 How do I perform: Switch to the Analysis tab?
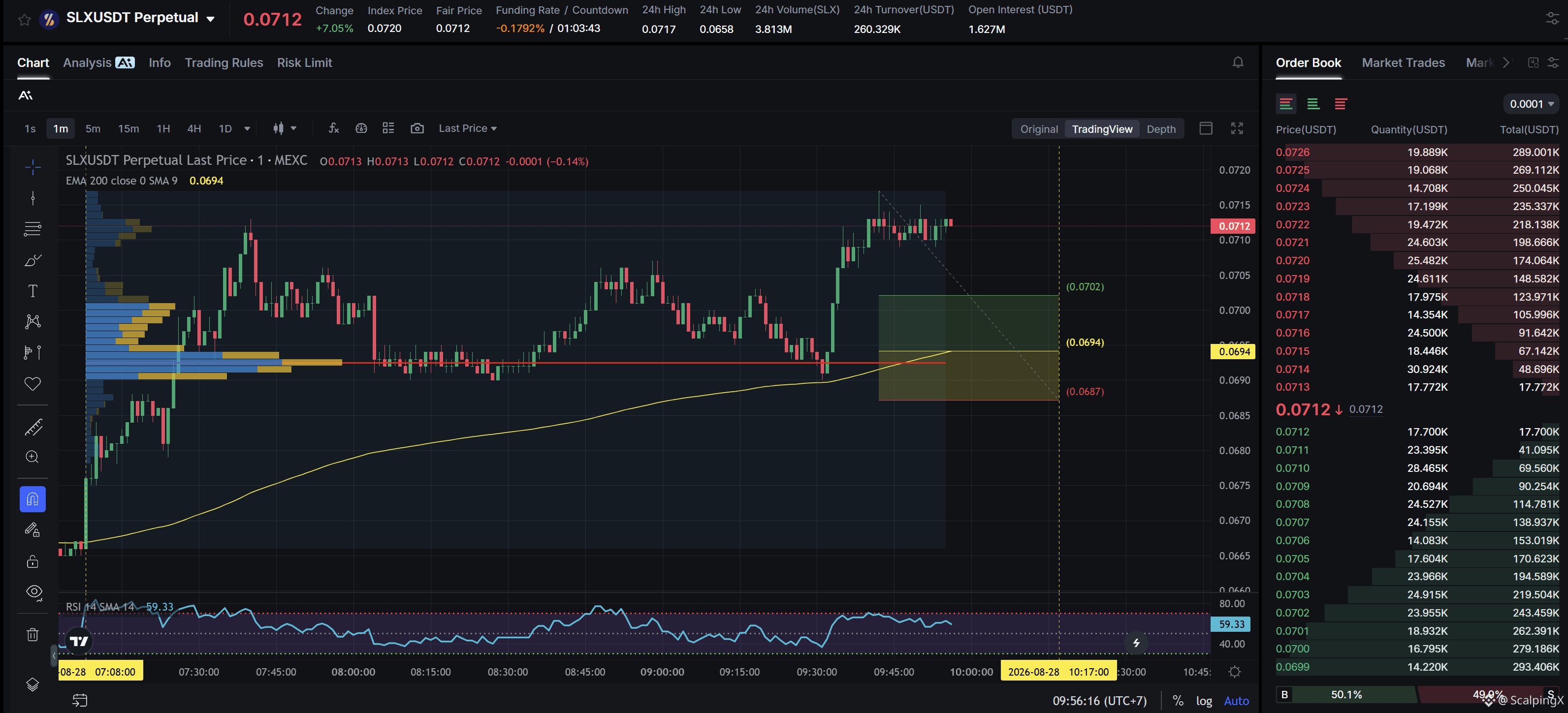point(98,62)
